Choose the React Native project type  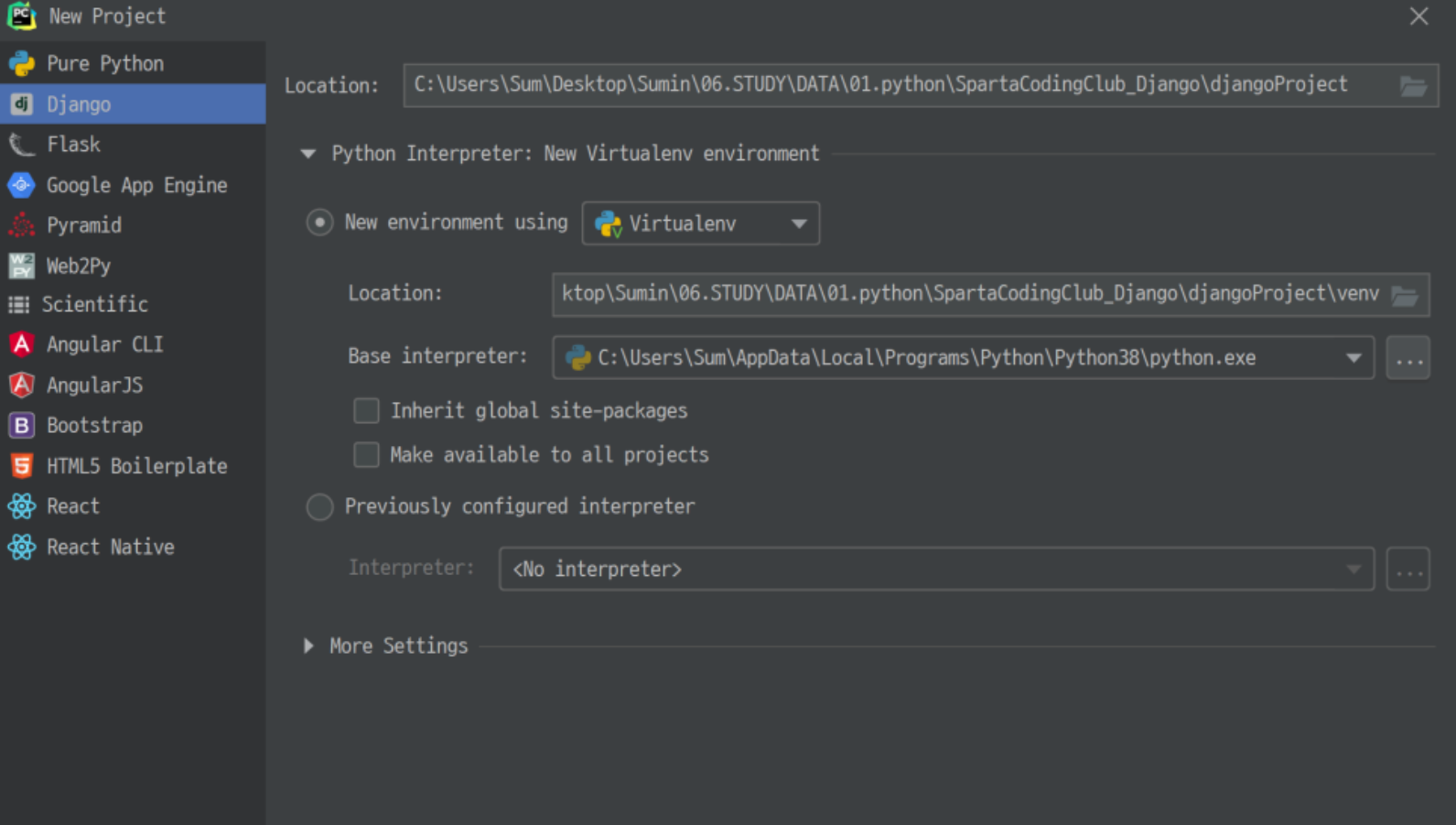point(133,547)
